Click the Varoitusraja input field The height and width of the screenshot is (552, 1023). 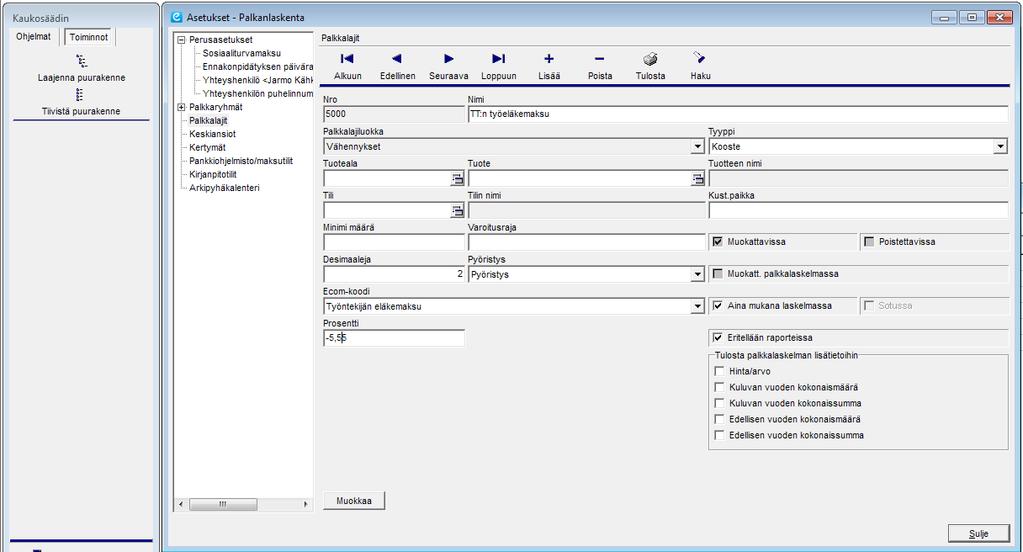click(x=586, y=242)
